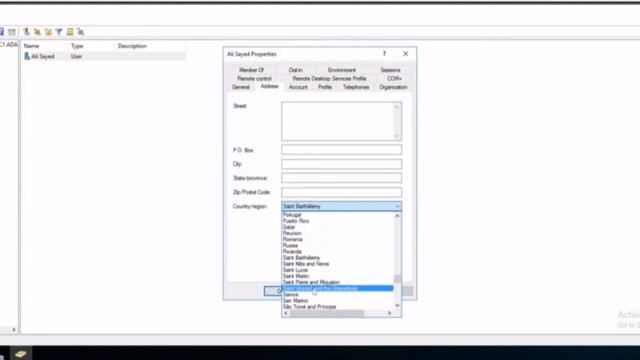Viewport: 640px width, 360px height.
Task: Pick Rwanda in the country list
Action: click(x=292, y=251)
